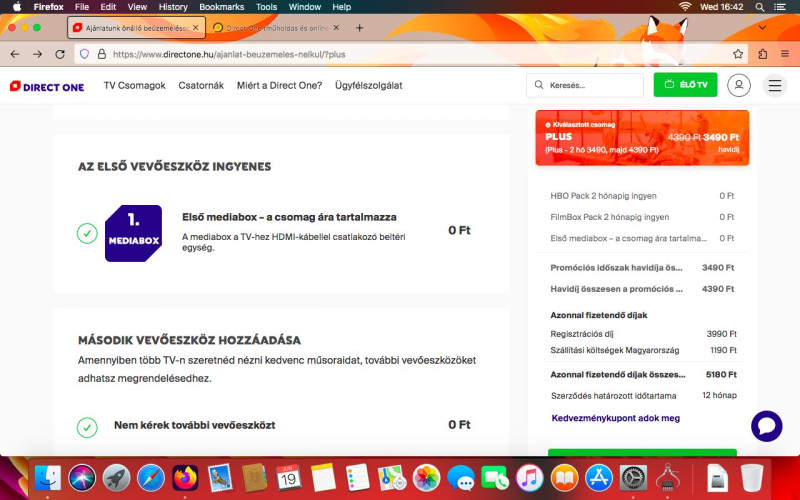Open the Firefox application menu
Viewport: 800px width, 500px height.
[785, 54]
